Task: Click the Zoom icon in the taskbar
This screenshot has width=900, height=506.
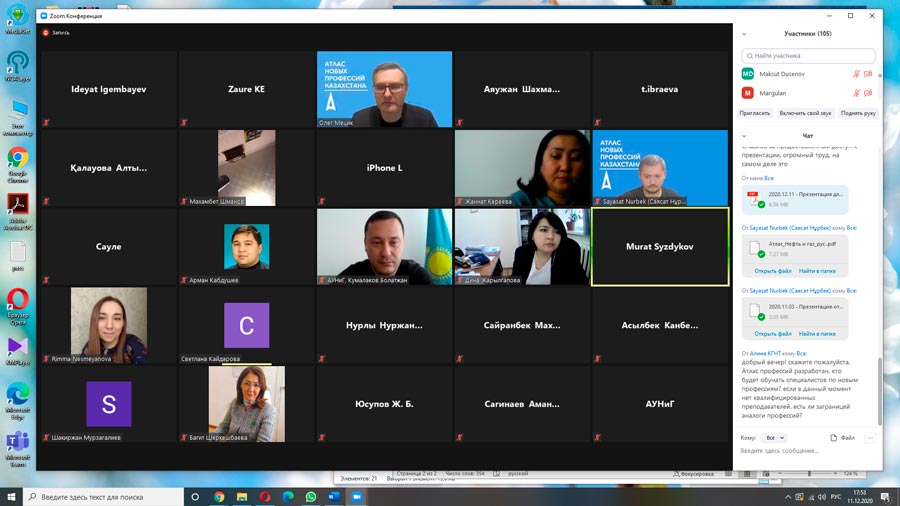Action: click(356, 497)
